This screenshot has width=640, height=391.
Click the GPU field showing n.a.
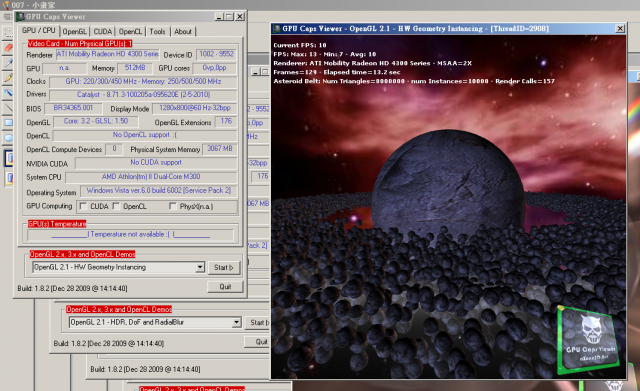point(64,68)
